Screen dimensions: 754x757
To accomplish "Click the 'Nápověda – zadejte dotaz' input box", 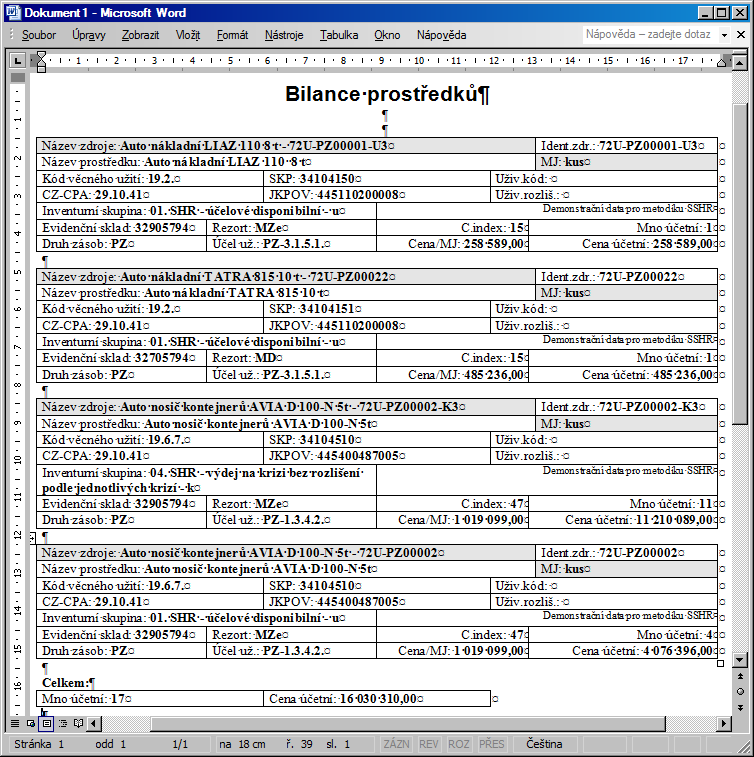I will [x=650, y=34].
